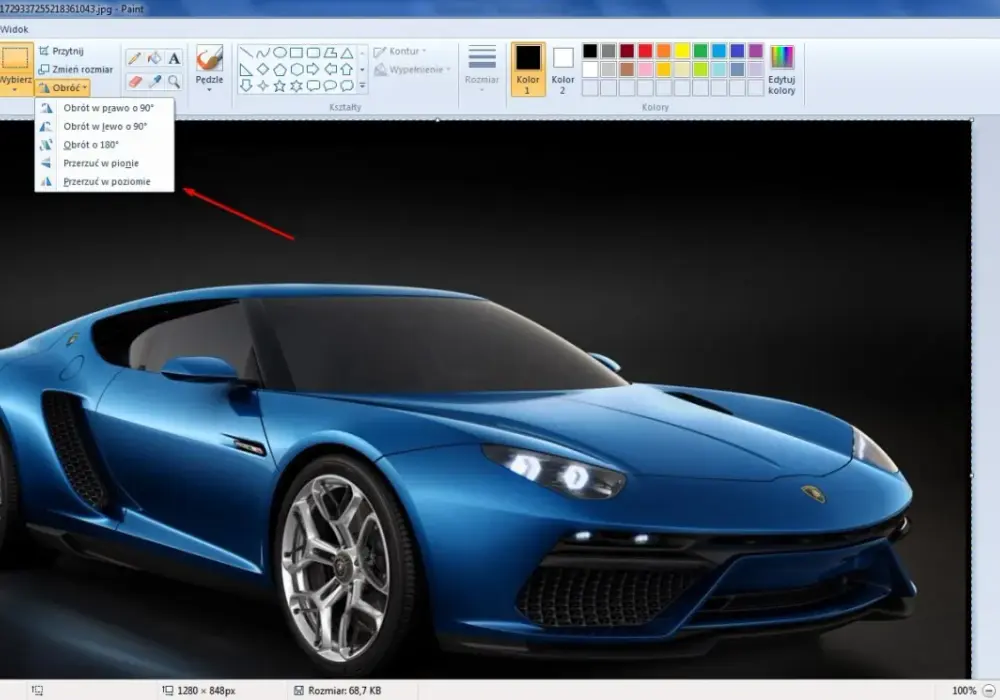Pick the brown color swatch
This screenshot has width=1000, height=700.
(x=627, y=69)
